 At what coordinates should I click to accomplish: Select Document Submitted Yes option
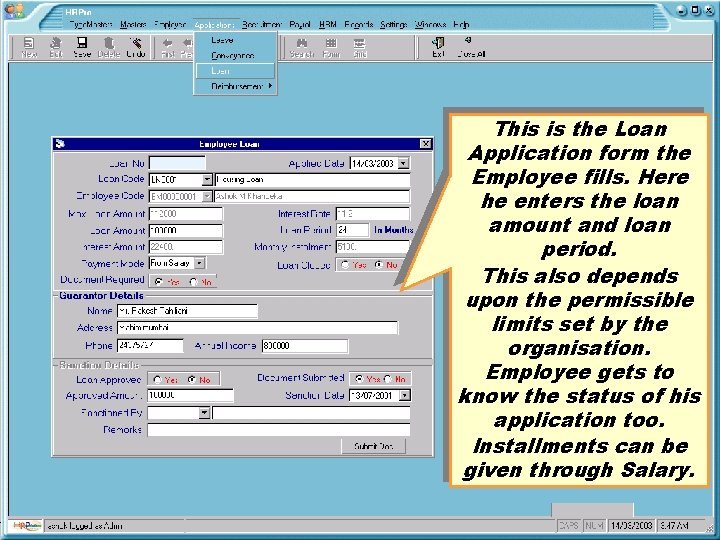pyautogui.click(x=359, y=378)
